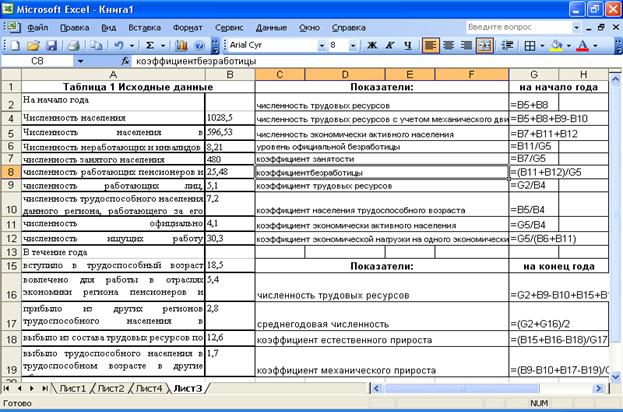Viewport: 623px width, 412px height.
Task: Toggle underline formatting (Ч)
Action: [x=408, y=46]
